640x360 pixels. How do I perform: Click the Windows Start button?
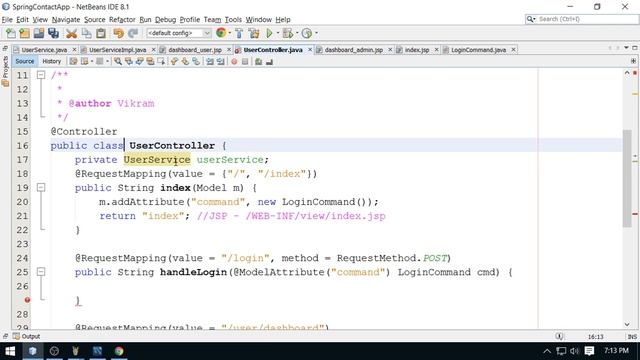(10, 351)
